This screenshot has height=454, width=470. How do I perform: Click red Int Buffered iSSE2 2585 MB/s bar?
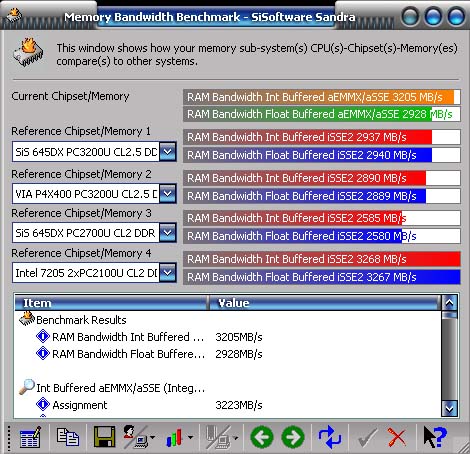322,218
